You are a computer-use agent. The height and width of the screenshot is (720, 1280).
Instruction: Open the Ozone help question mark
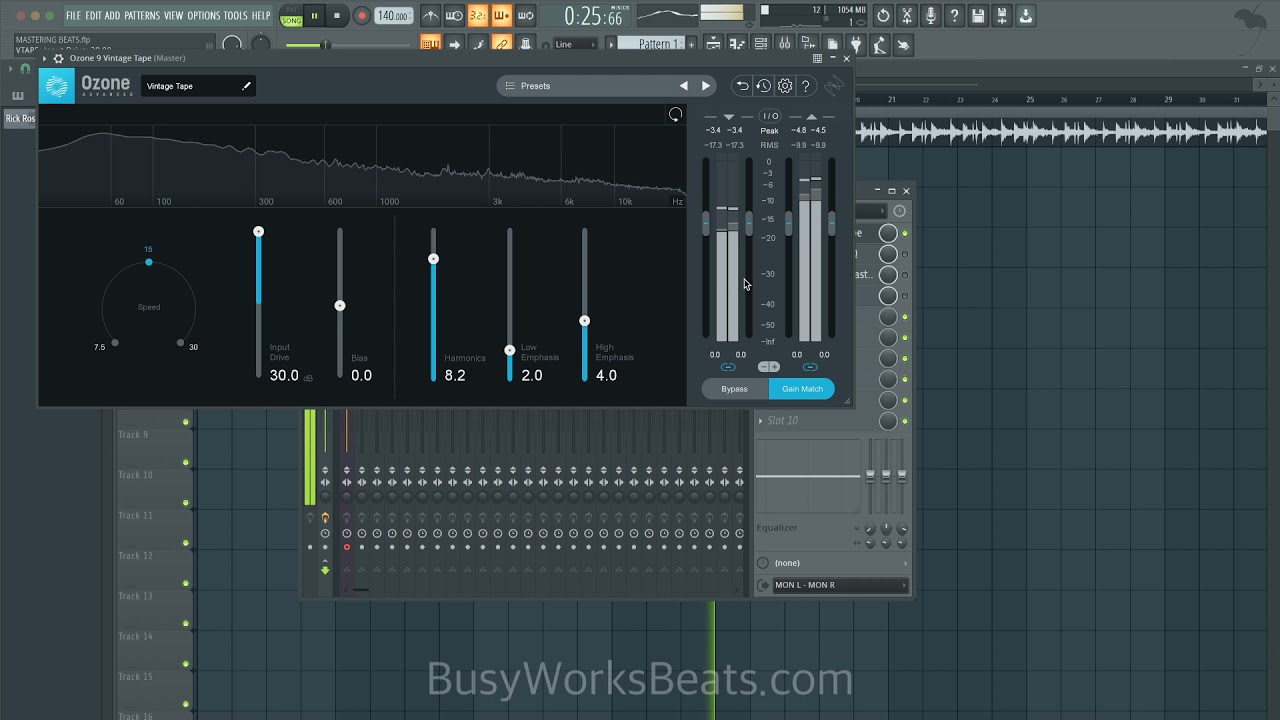point(806,86)
